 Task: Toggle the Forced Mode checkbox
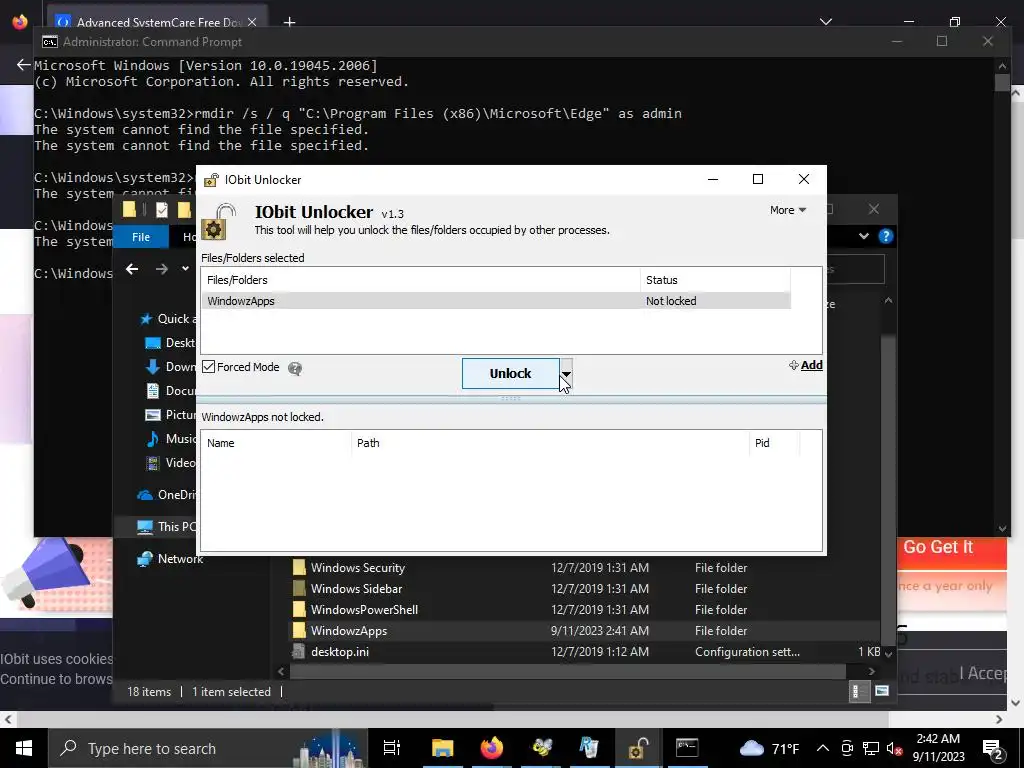click(x=208, y=367)
